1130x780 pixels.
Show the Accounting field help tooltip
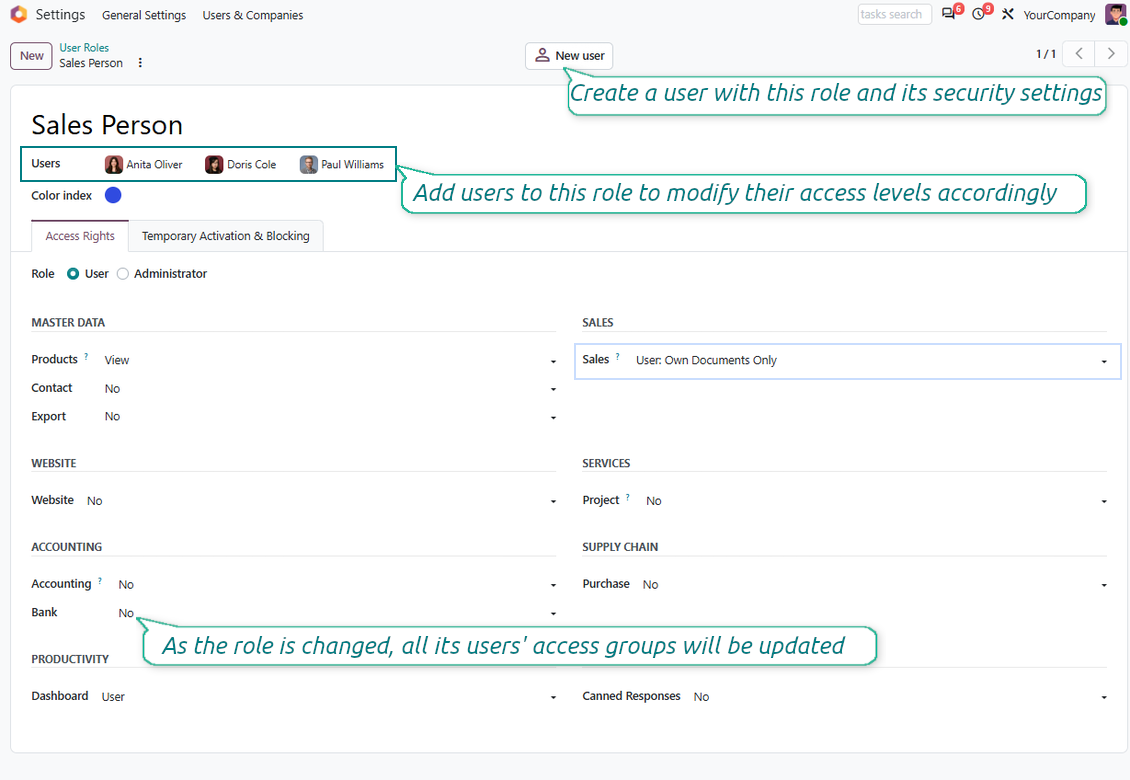pyautogui.click(x=99, y=580)
